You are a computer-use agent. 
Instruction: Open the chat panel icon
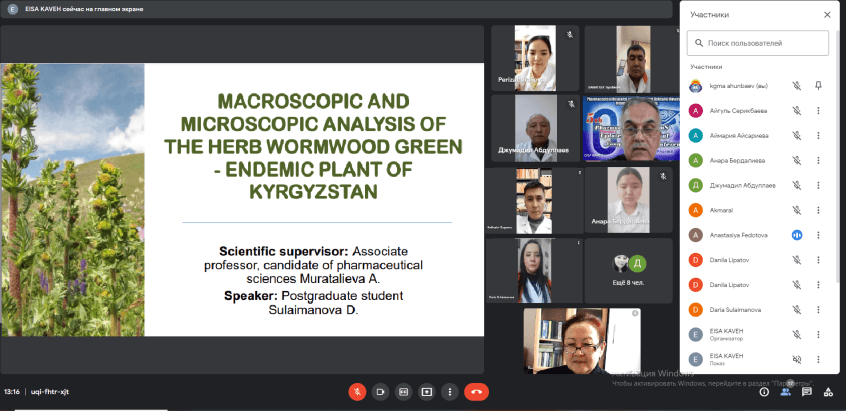(x=806, y=392)
